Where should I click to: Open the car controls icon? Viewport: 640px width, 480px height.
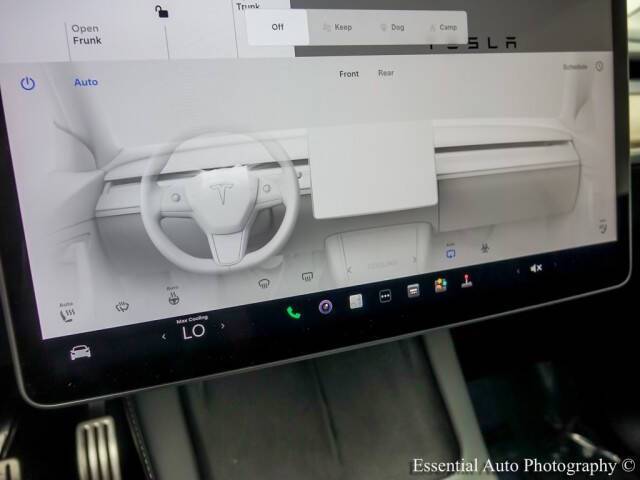tap(80, 352)
